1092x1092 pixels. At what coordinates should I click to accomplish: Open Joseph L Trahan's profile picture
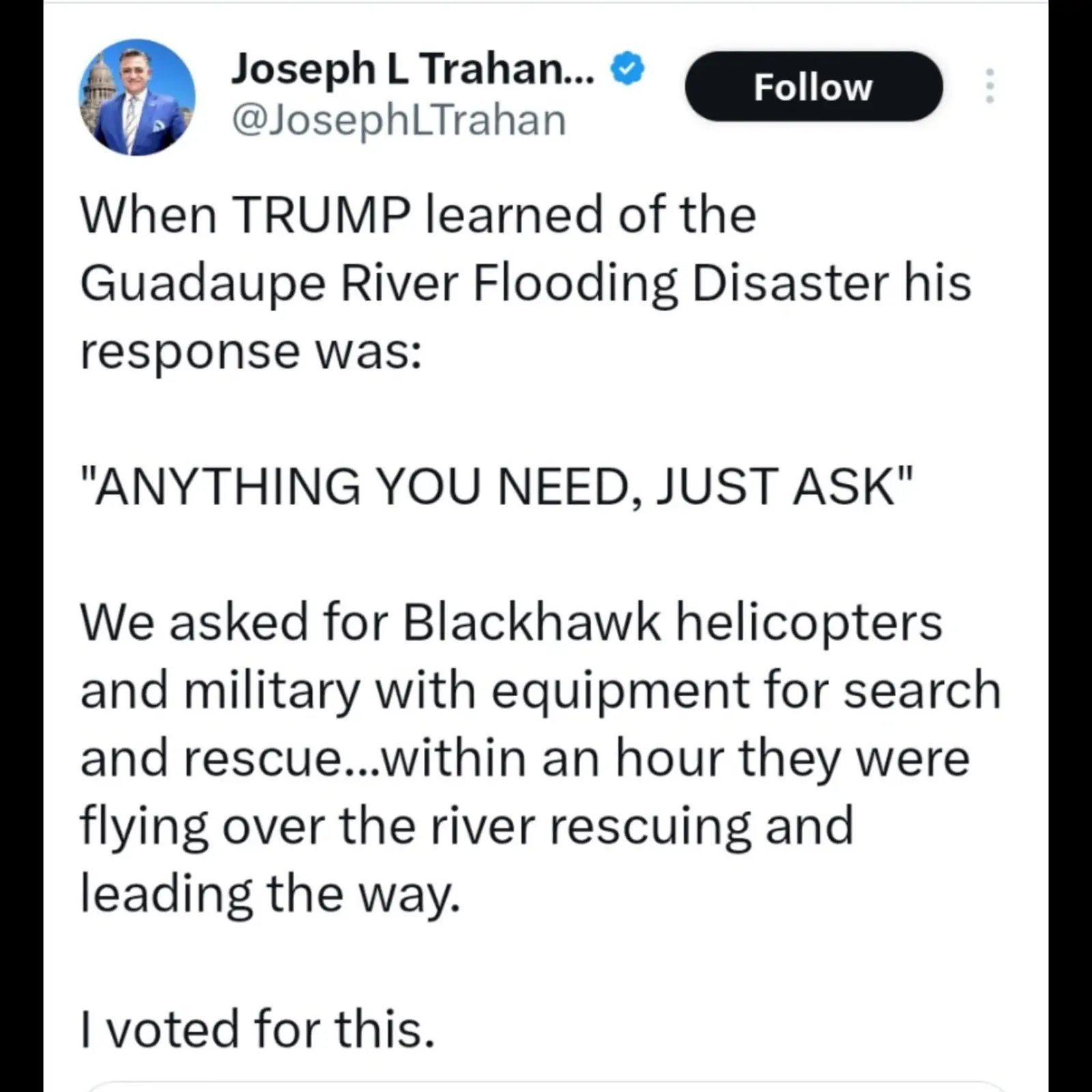pos(137,97)
